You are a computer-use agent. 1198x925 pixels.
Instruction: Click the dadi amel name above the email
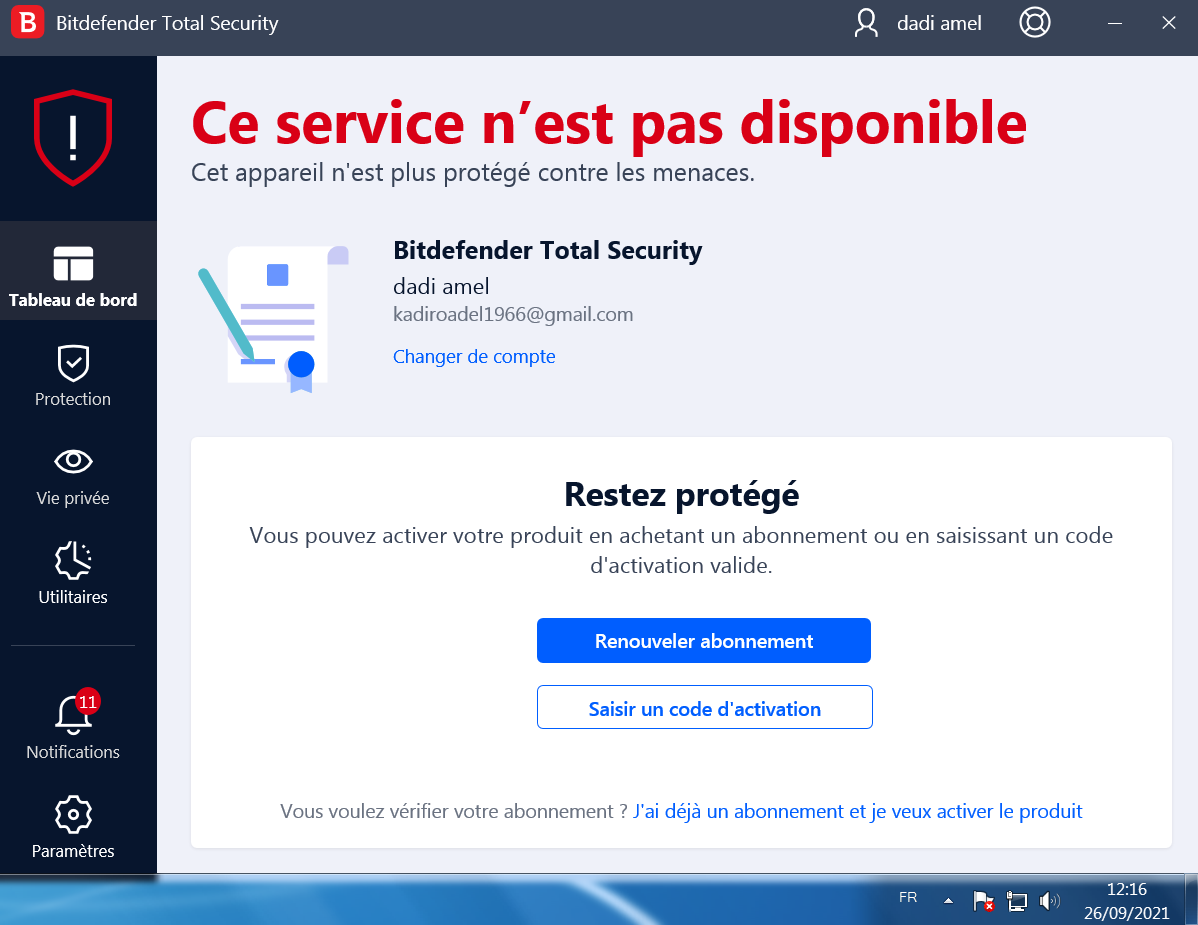pyautogui.click(x=441, y=286)
